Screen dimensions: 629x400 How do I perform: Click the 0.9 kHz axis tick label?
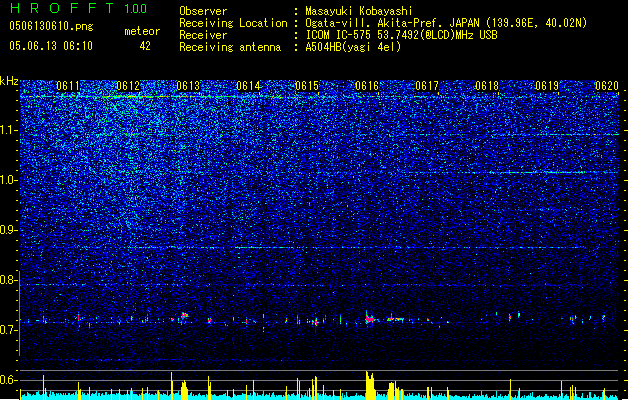9,230
